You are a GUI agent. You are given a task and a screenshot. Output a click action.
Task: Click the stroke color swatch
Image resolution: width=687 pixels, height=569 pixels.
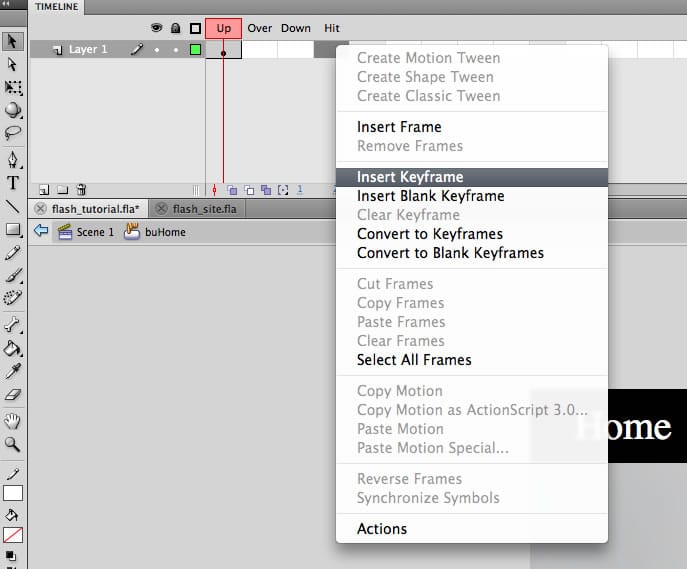(13, 493)
